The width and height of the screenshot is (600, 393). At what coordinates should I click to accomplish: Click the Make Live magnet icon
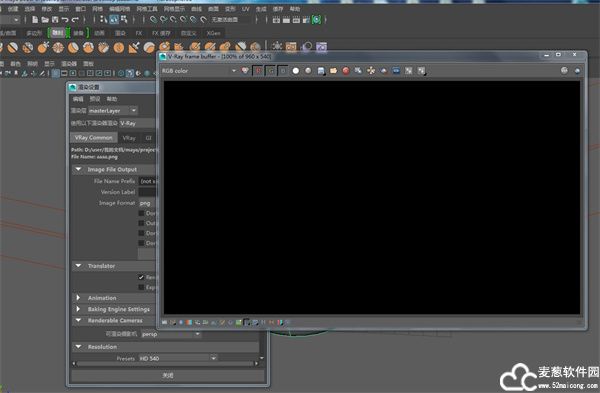204,19
